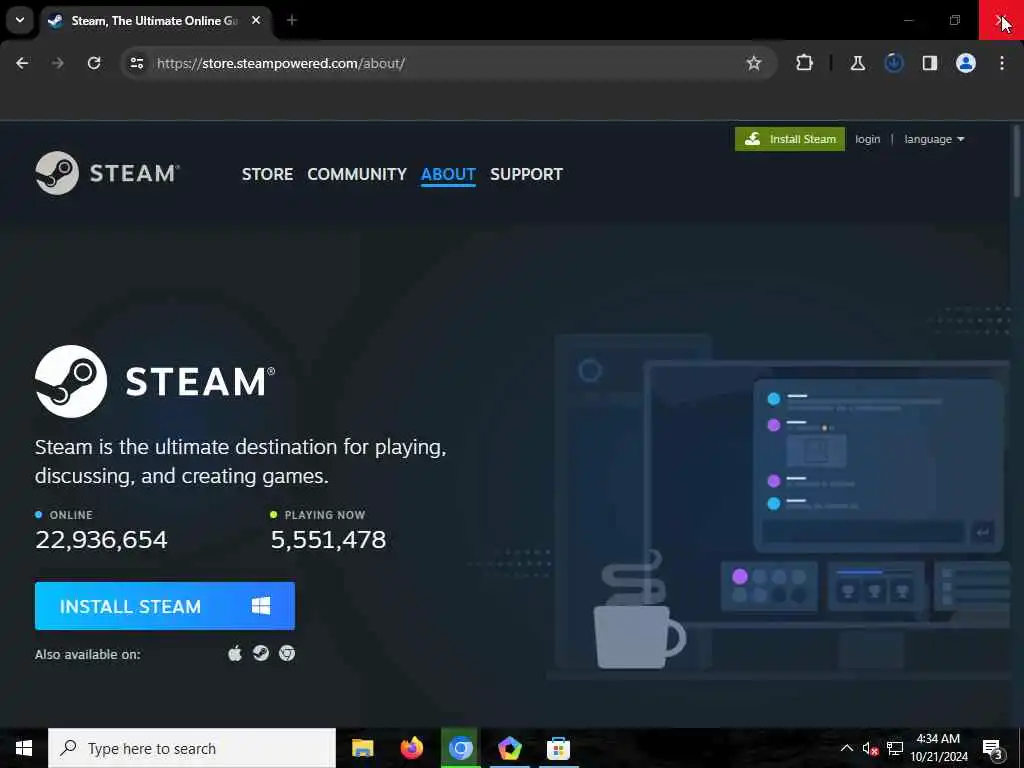Close the Steam browser tab
Image resolution: width=1024 pixels, height=768 pixels.
[x=256, y=21]
